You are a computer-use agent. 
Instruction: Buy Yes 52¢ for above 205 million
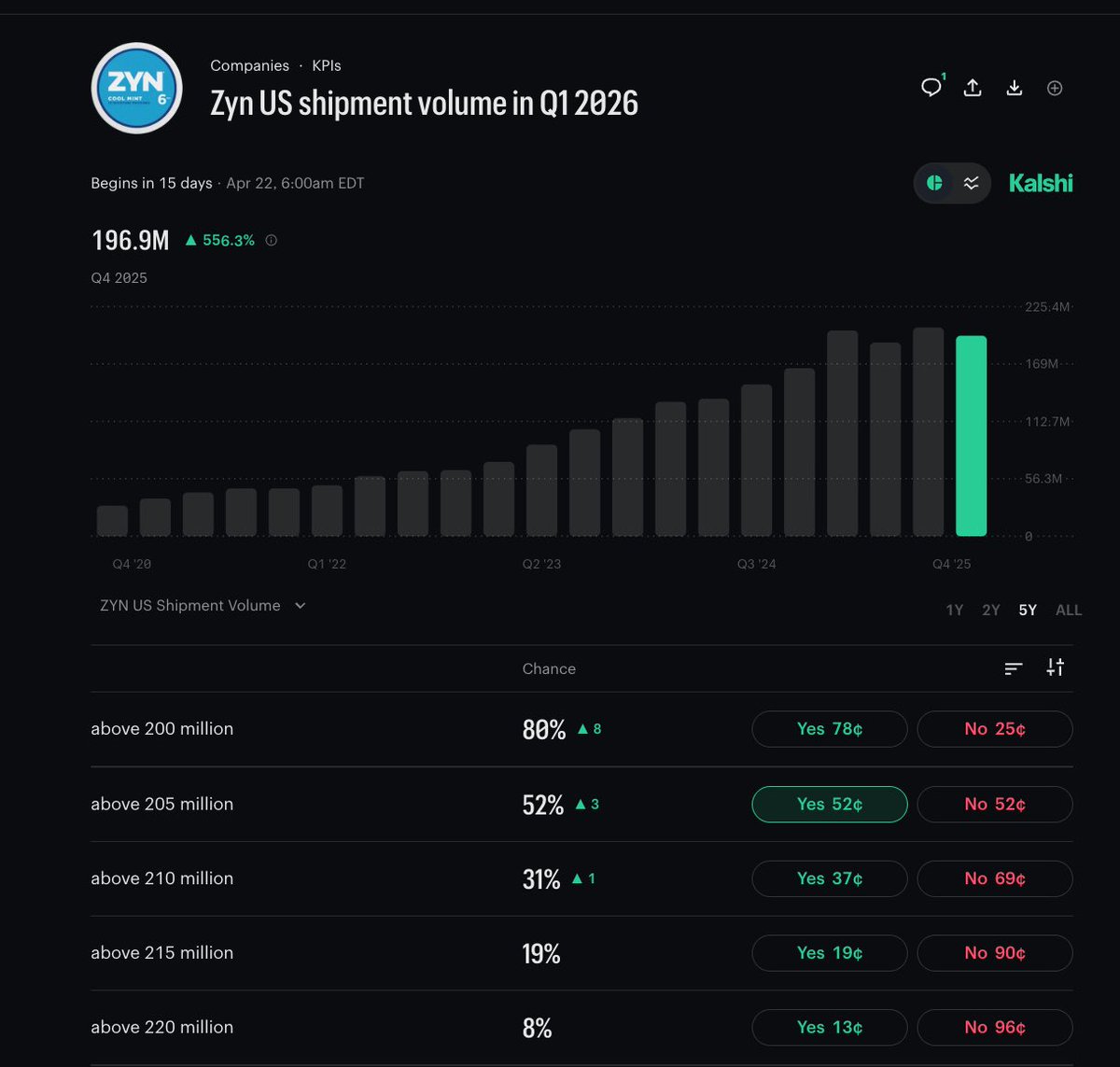[830, 804]
